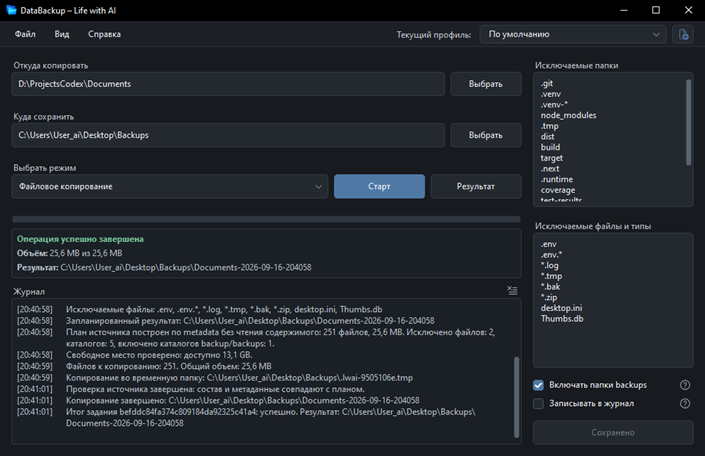Select "Thumbs.db" in excluded files list
The image size is (705, 456).
562,318
